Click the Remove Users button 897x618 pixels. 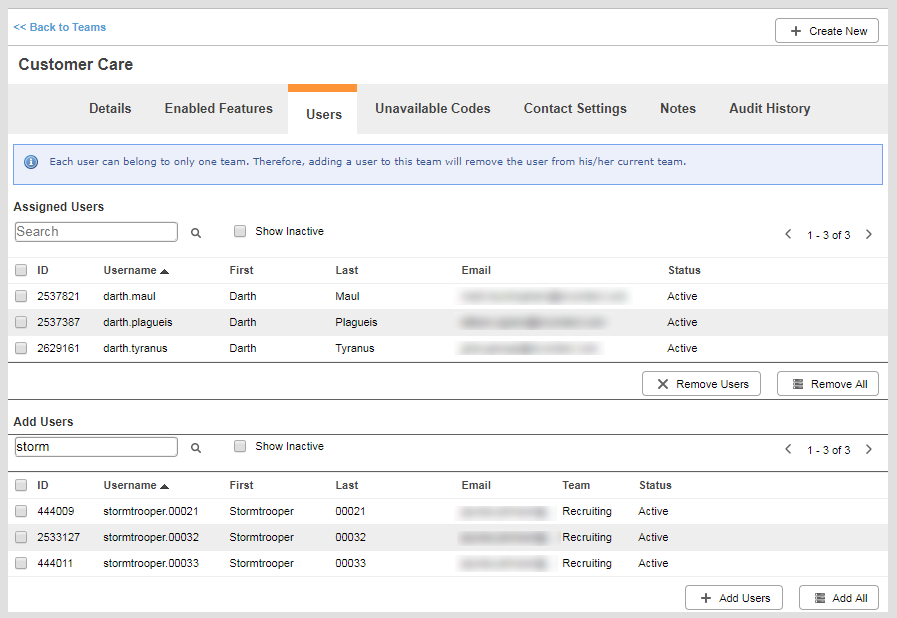click(x=701, y=384)
